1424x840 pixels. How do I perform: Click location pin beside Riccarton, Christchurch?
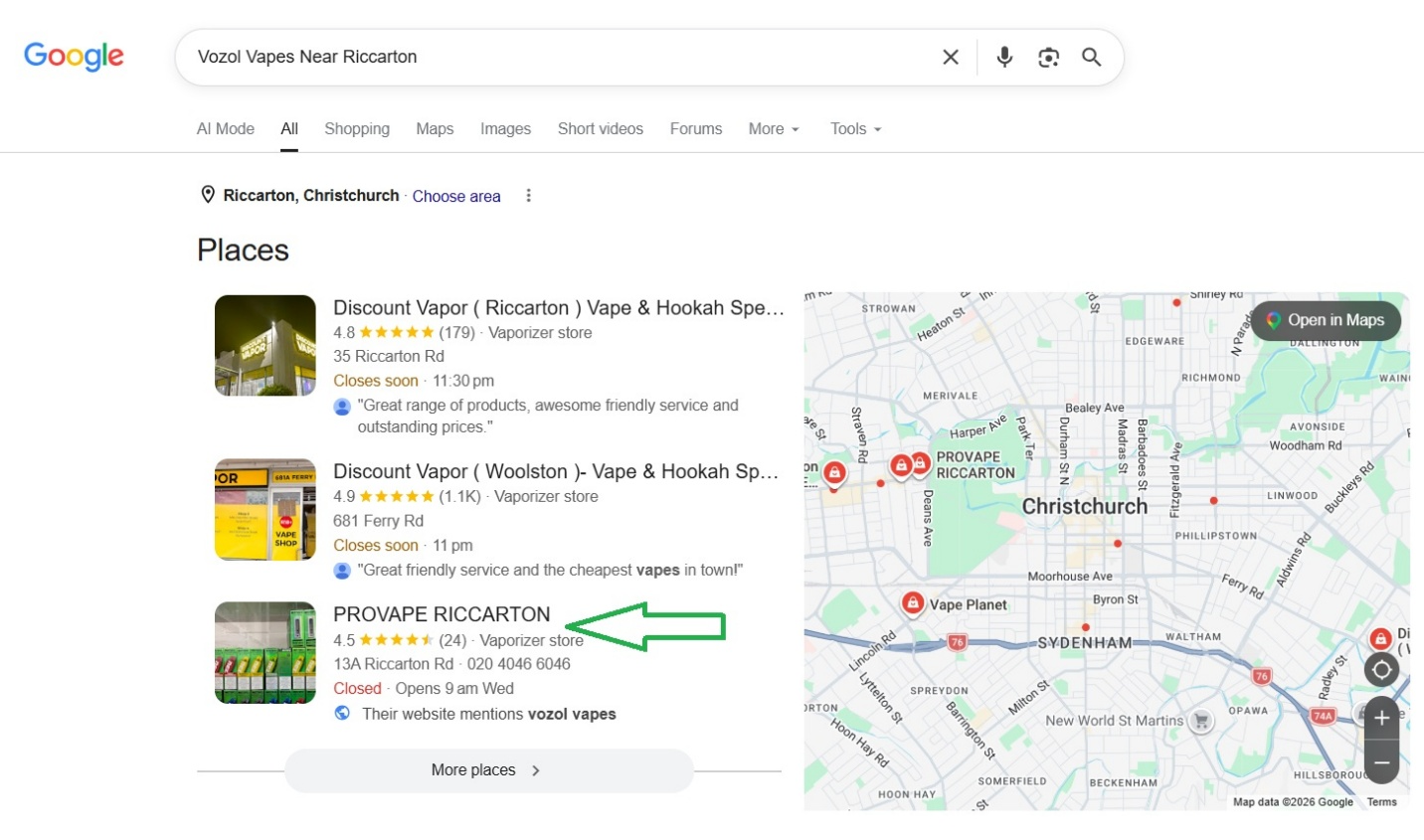[208, 195]
